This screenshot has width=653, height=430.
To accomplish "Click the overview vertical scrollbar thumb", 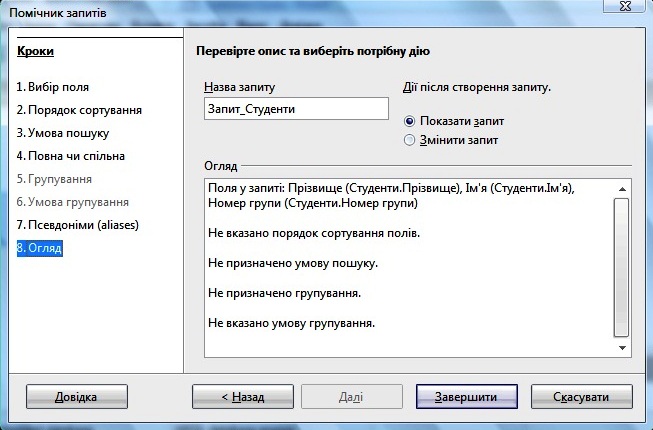I will [x=621, y=260].
